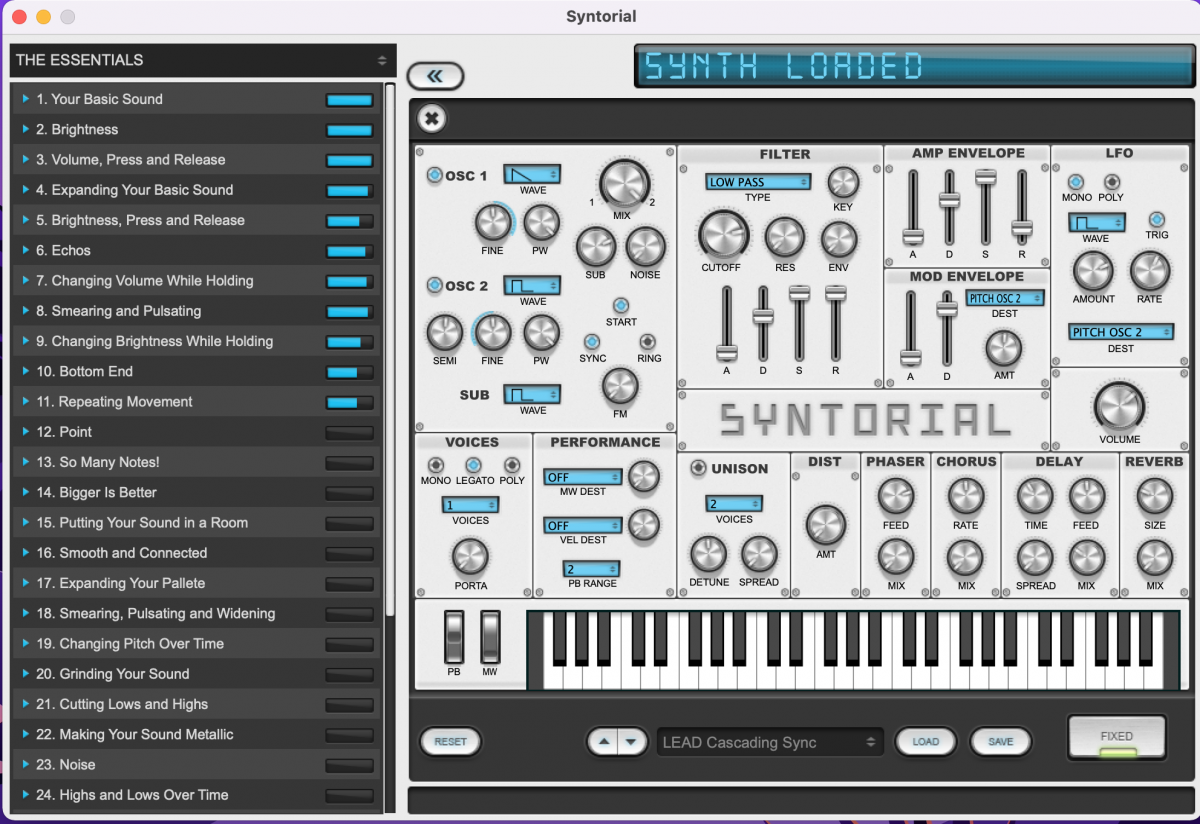Image resolution: width=1200 pixels, height=824 pixels.
Task: Click the PHASER FEED knob
Action: 895,497
